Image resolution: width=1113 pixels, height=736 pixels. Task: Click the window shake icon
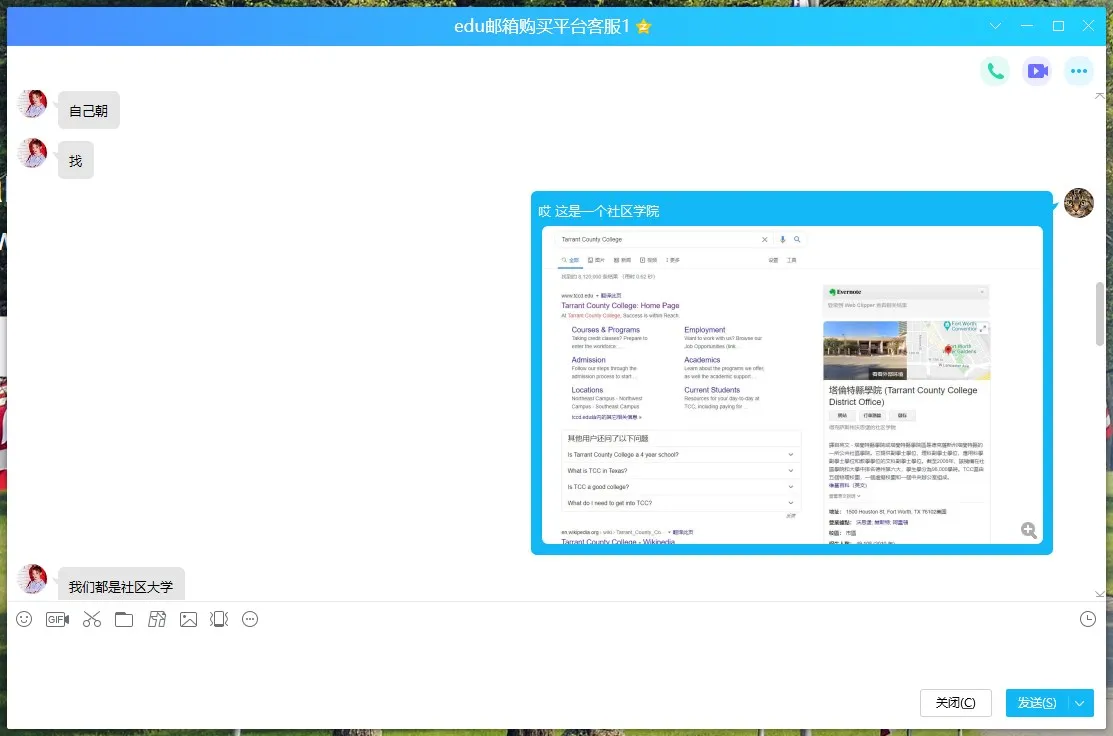click(219, 620)
